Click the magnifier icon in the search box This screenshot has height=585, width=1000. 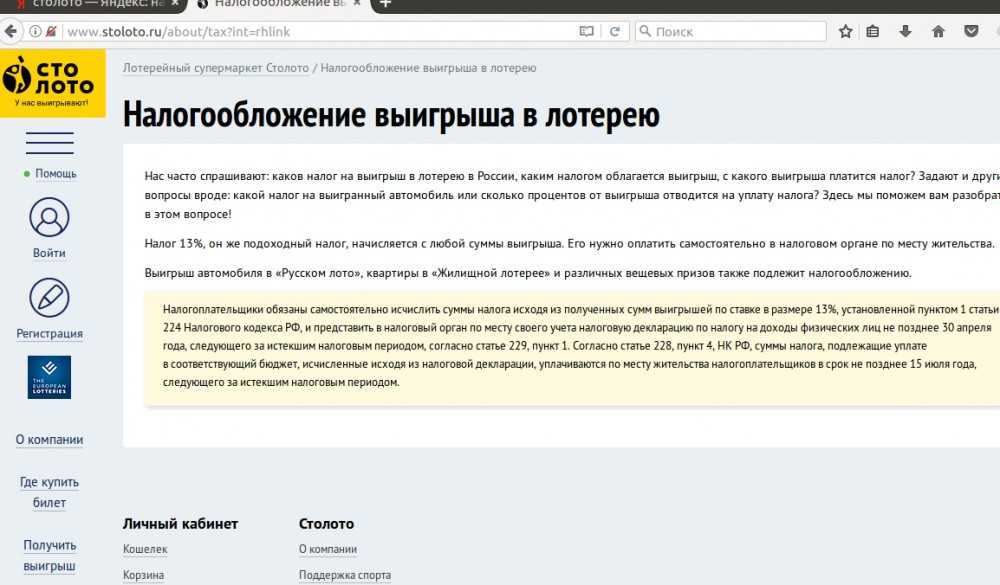coord(645,31)
